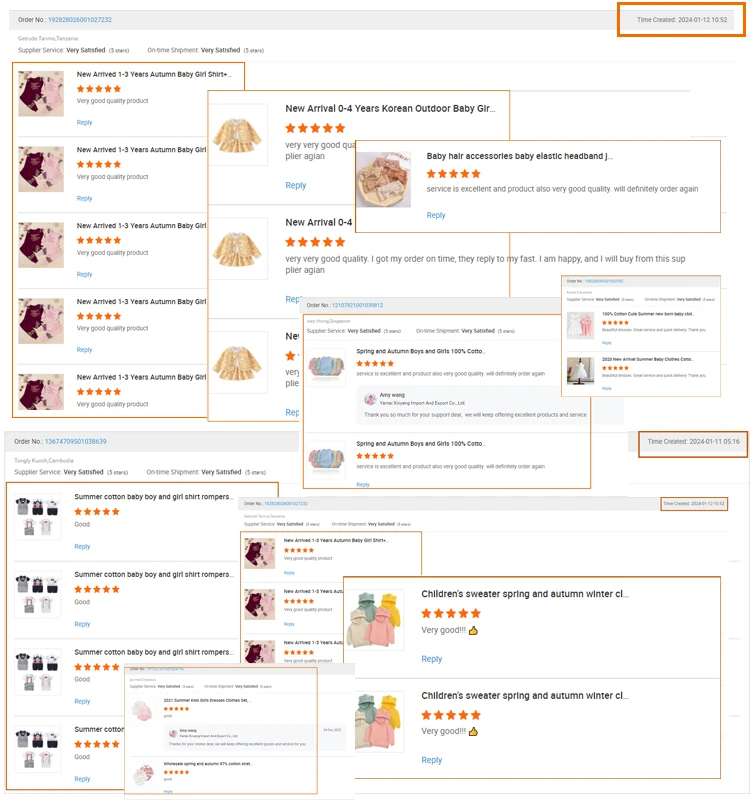Reply to first Very good!!! sweater review
Image resolution: width=750 pixels, height=800 pixels.
pos(432,659)
